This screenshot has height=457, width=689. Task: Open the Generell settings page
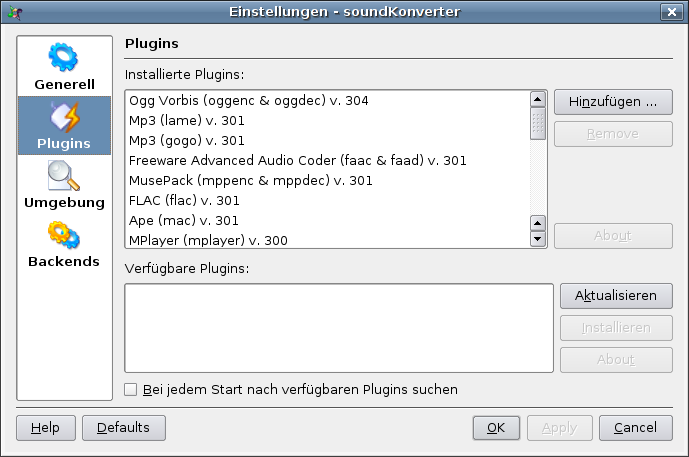click(64, 67)
